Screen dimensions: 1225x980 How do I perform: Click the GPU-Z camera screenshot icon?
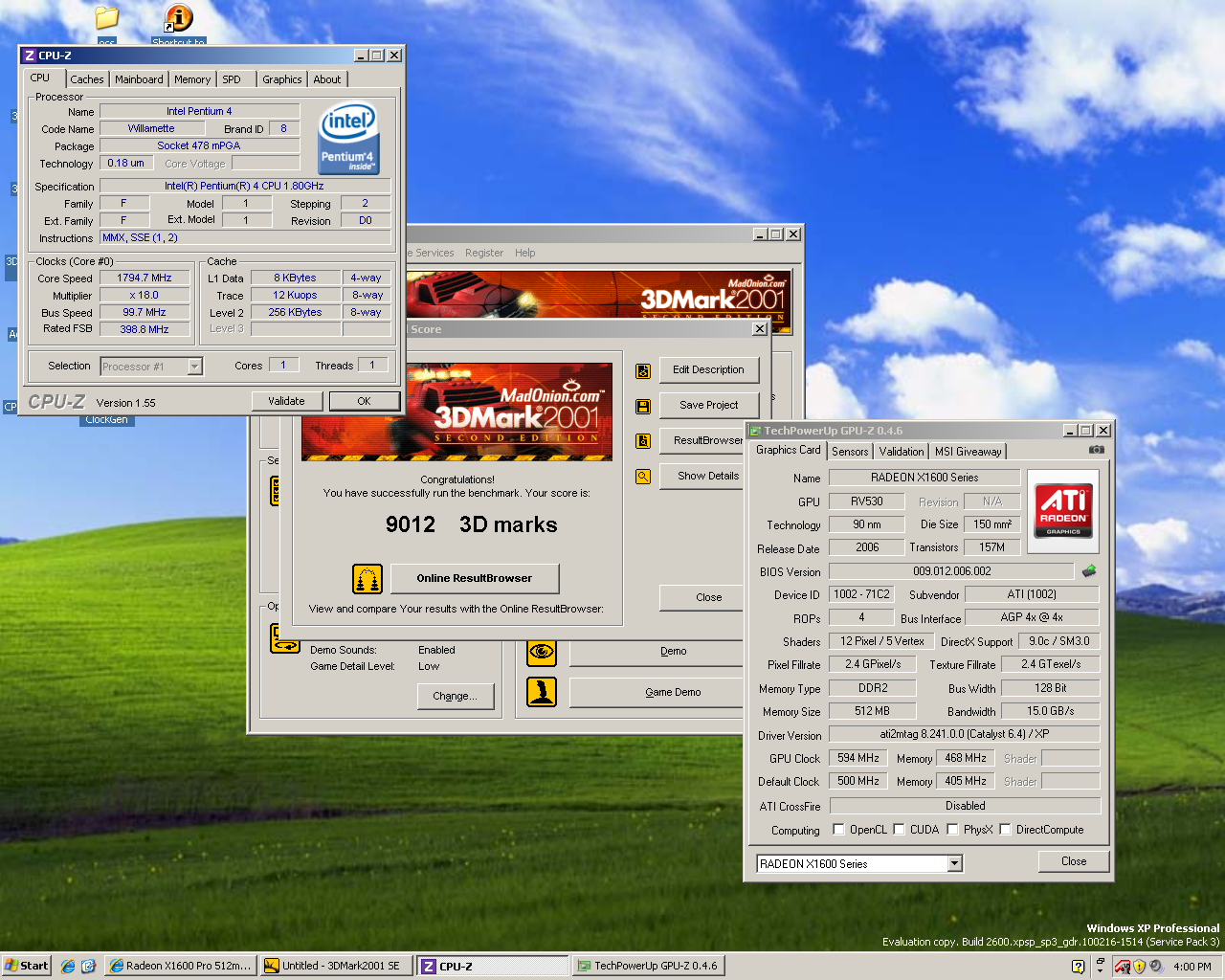pos(1097,449)
